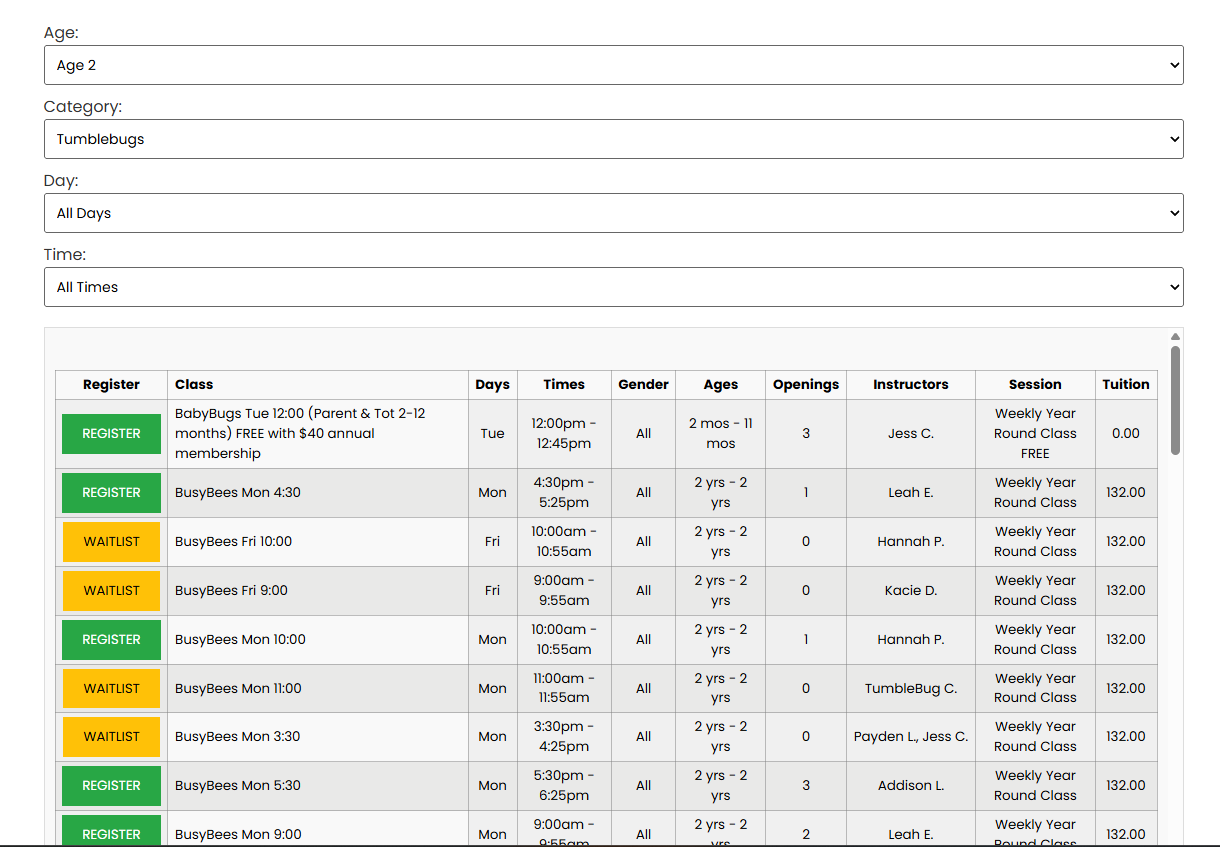Join waitlist for BusyBees Fri 10:00
The height and width of the screenshot is (847, 1220).
[111, 542]
